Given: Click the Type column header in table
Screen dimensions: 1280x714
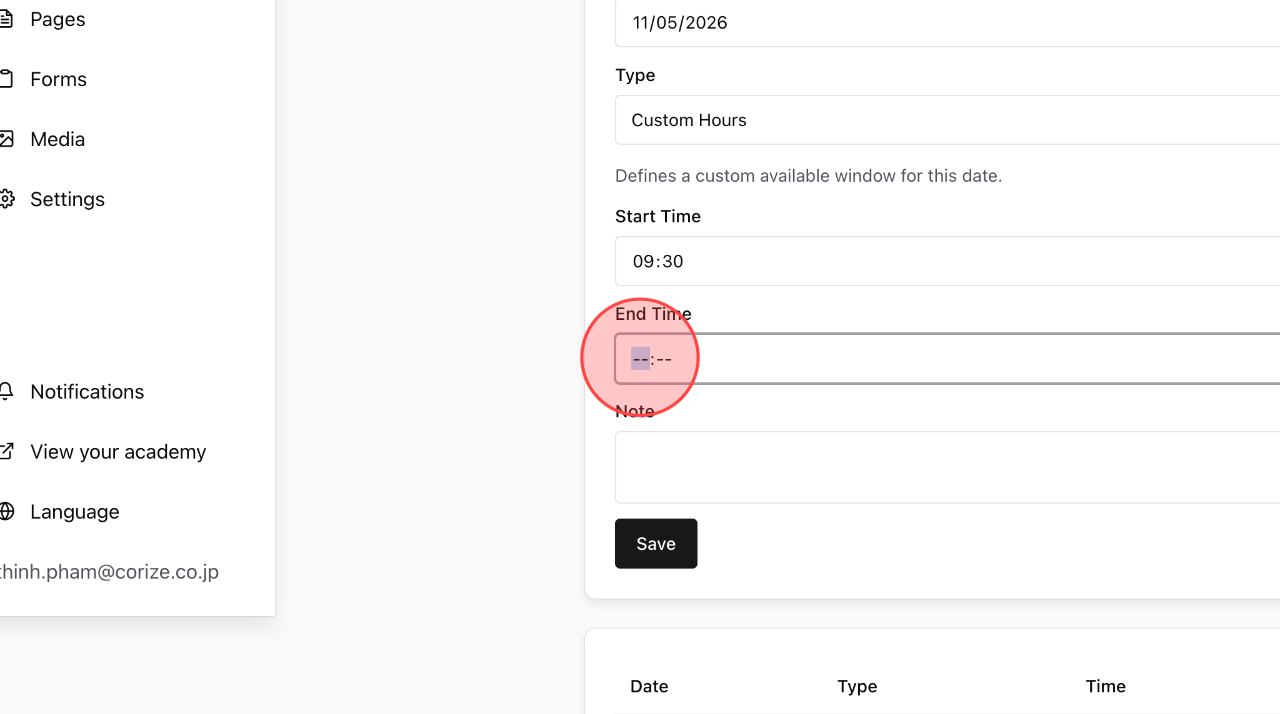Looking at the screenshot, I should [857, 686].
